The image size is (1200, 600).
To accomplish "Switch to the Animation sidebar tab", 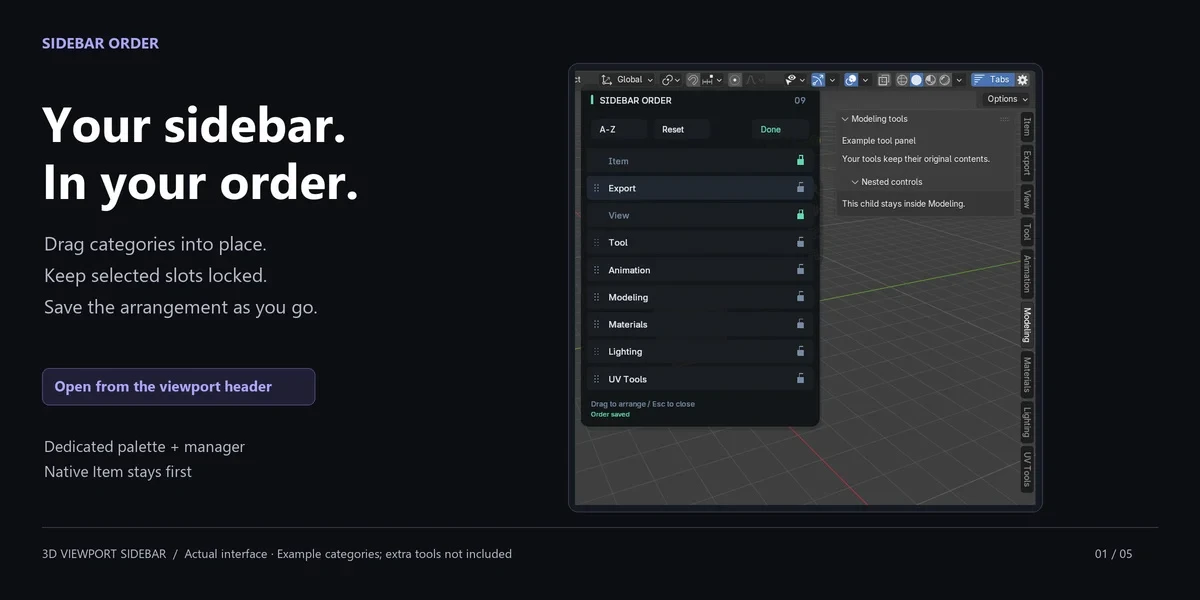I will [x=1026, y=274].
